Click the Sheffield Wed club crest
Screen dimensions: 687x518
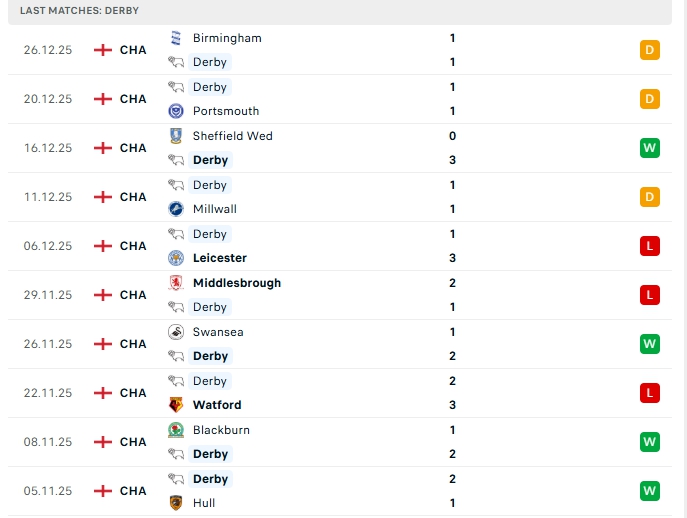176,136
